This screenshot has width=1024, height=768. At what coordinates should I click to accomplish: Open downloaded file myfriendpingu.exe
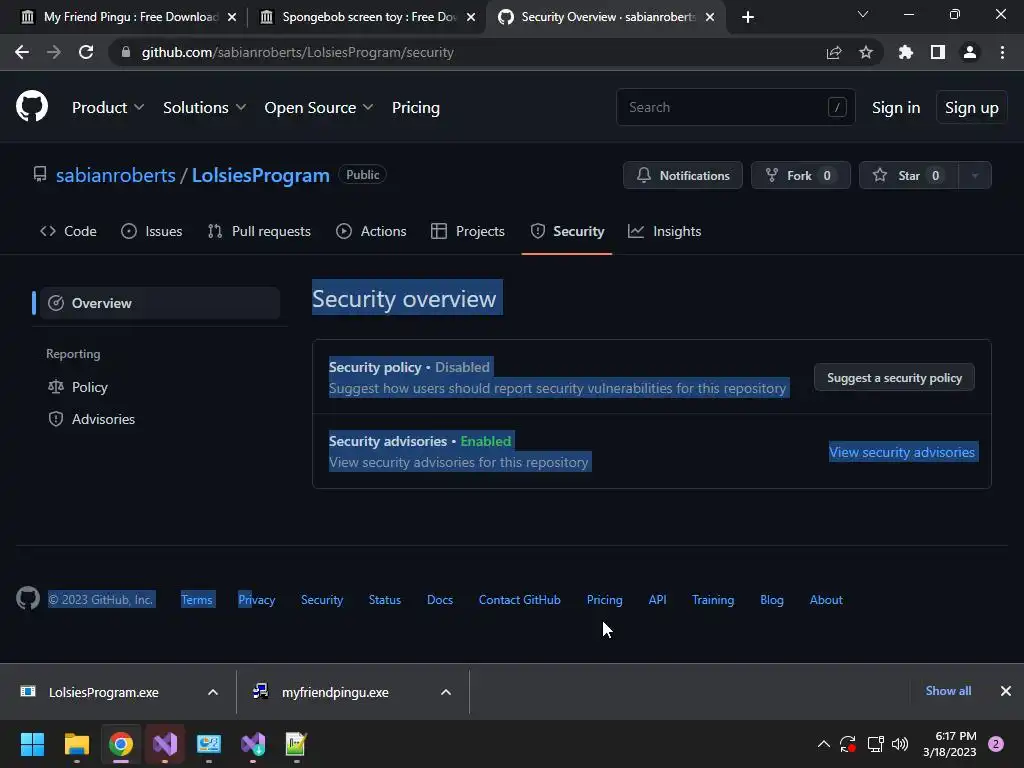coord(335,692)
